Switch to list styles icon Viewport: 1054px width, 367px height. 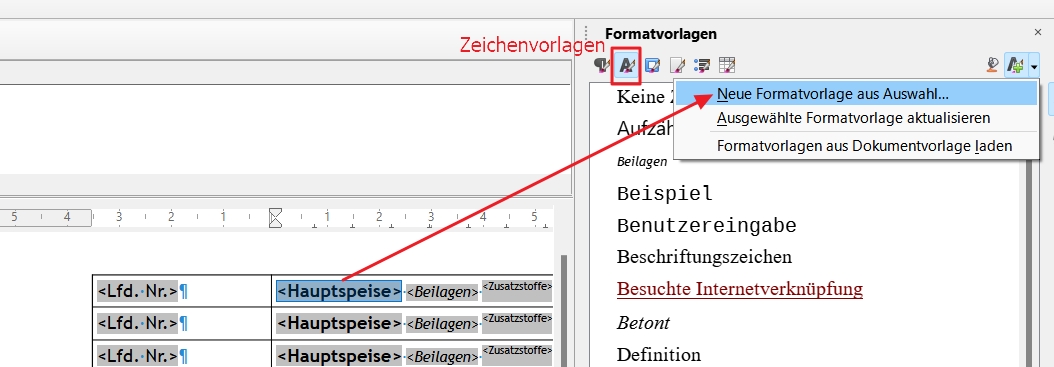(x=702, y=65)
